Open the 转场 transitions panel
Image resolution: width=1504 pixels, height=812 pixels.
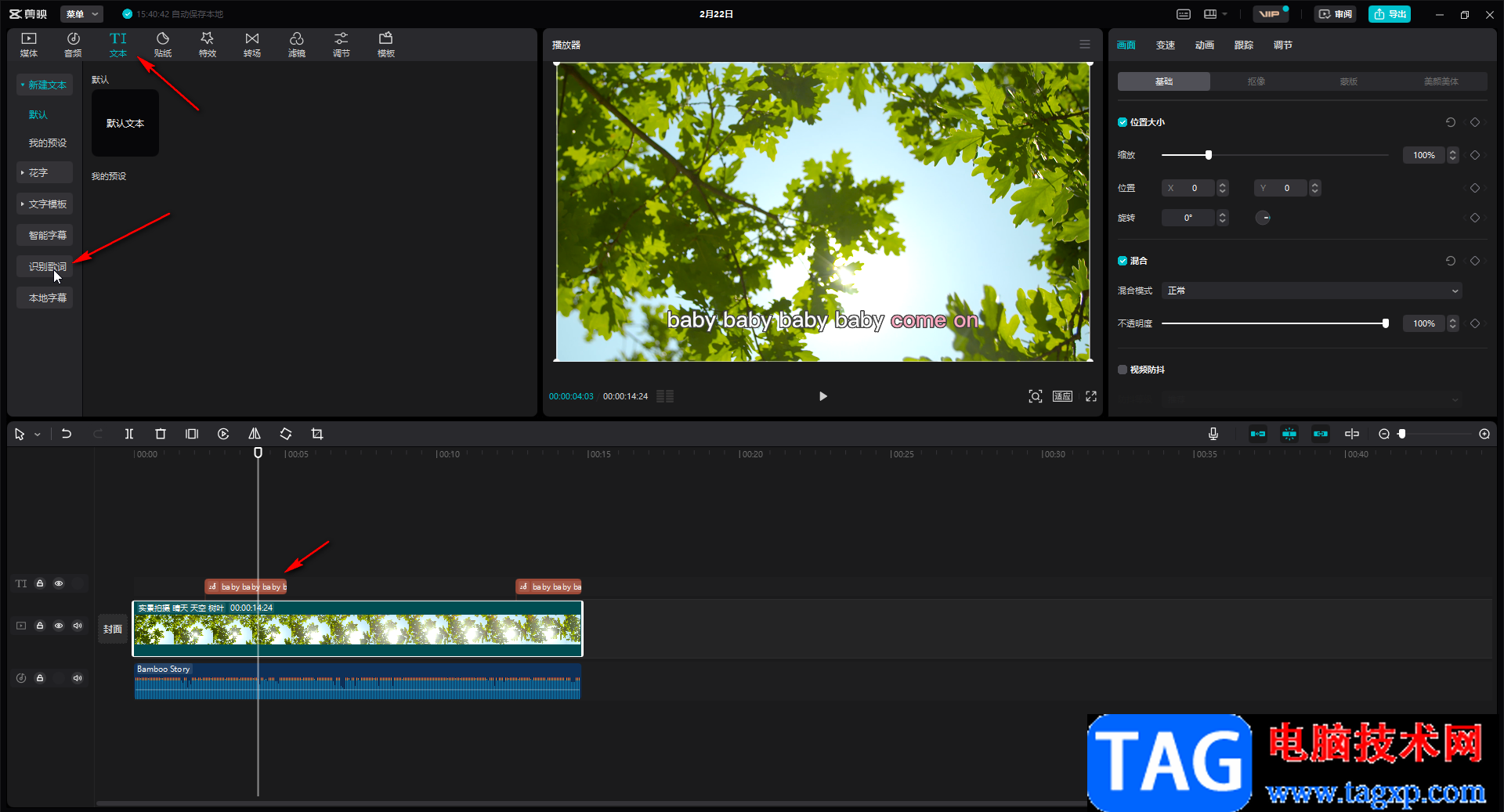(252, 45)
